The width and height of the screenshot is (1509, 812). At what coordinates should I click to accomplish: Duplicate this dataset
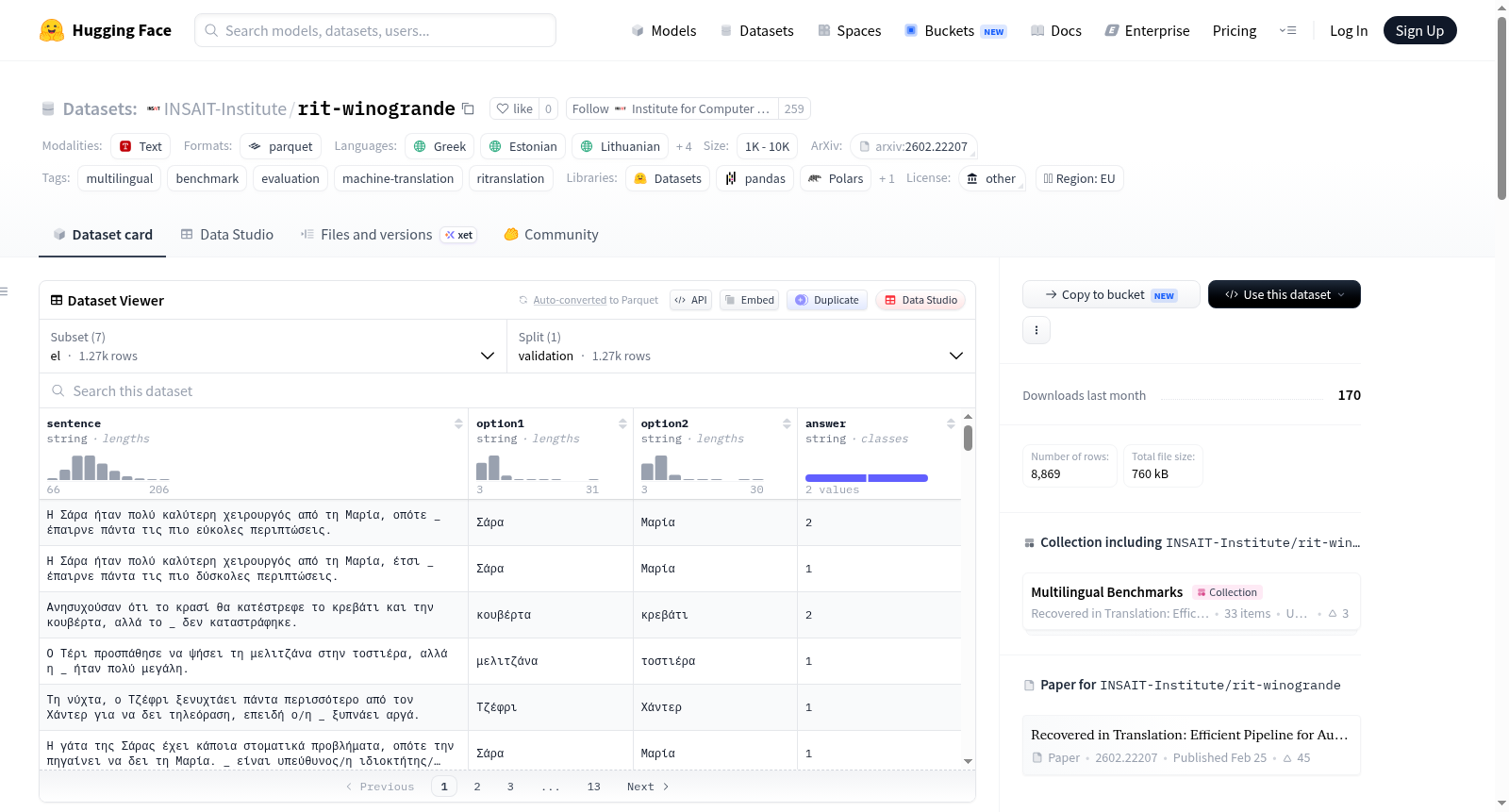tap(826, 300)
